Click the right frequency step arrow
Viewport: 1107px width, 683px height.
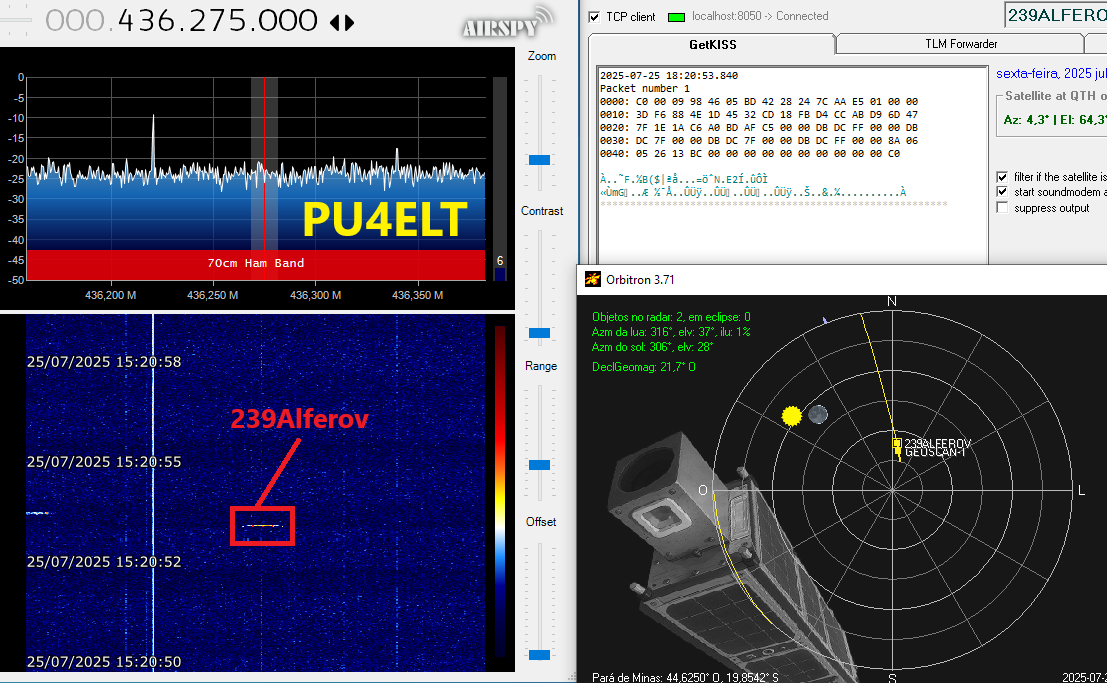pyautogui.click(x=349, y=22)
